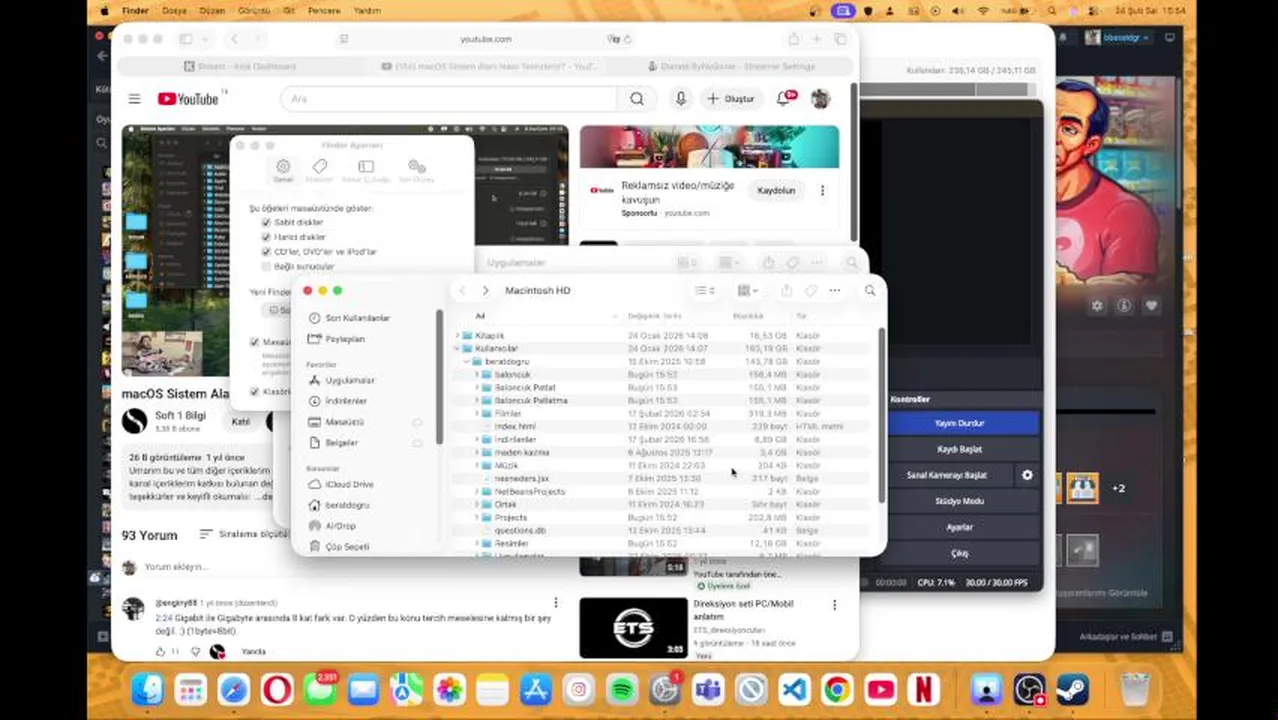Image resolution: width=1278 pixels, height=720 pixels.
Task: Click the YouTube logo
Action: 188,98
